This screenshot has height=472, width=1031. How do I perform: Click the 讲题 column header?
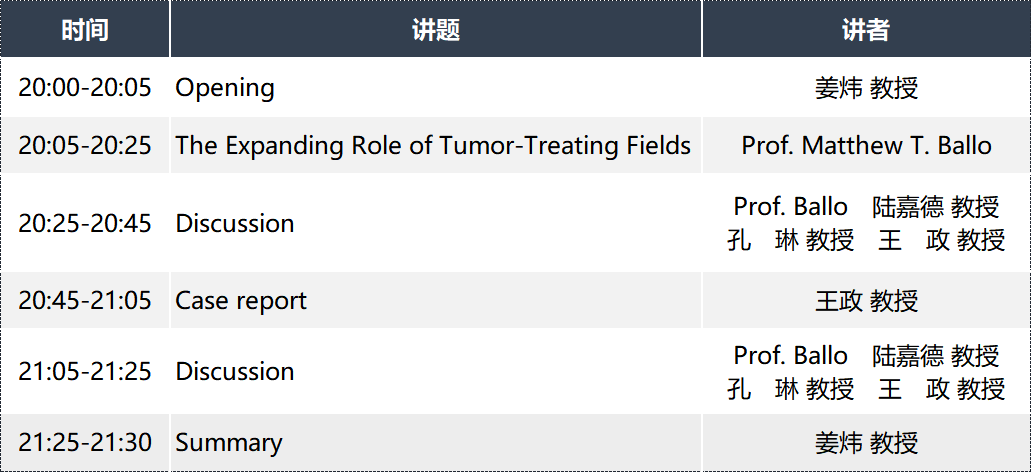(436, 30)
